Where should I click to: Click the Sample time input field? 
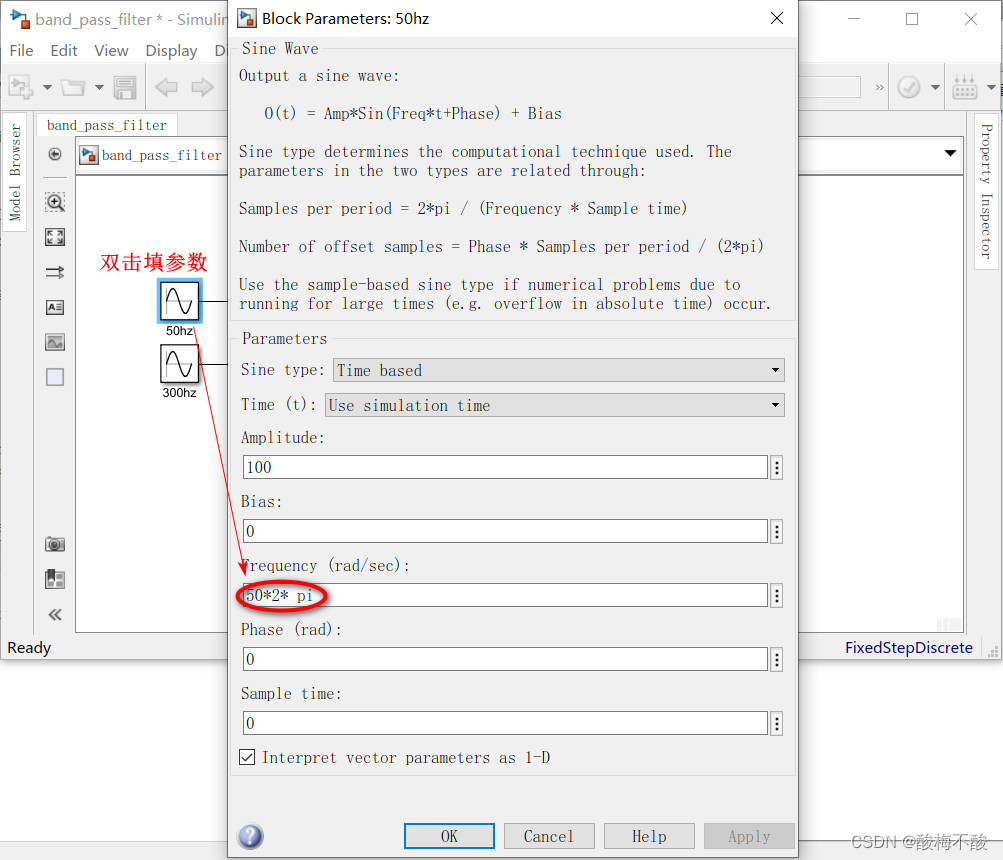coord(505,723)
